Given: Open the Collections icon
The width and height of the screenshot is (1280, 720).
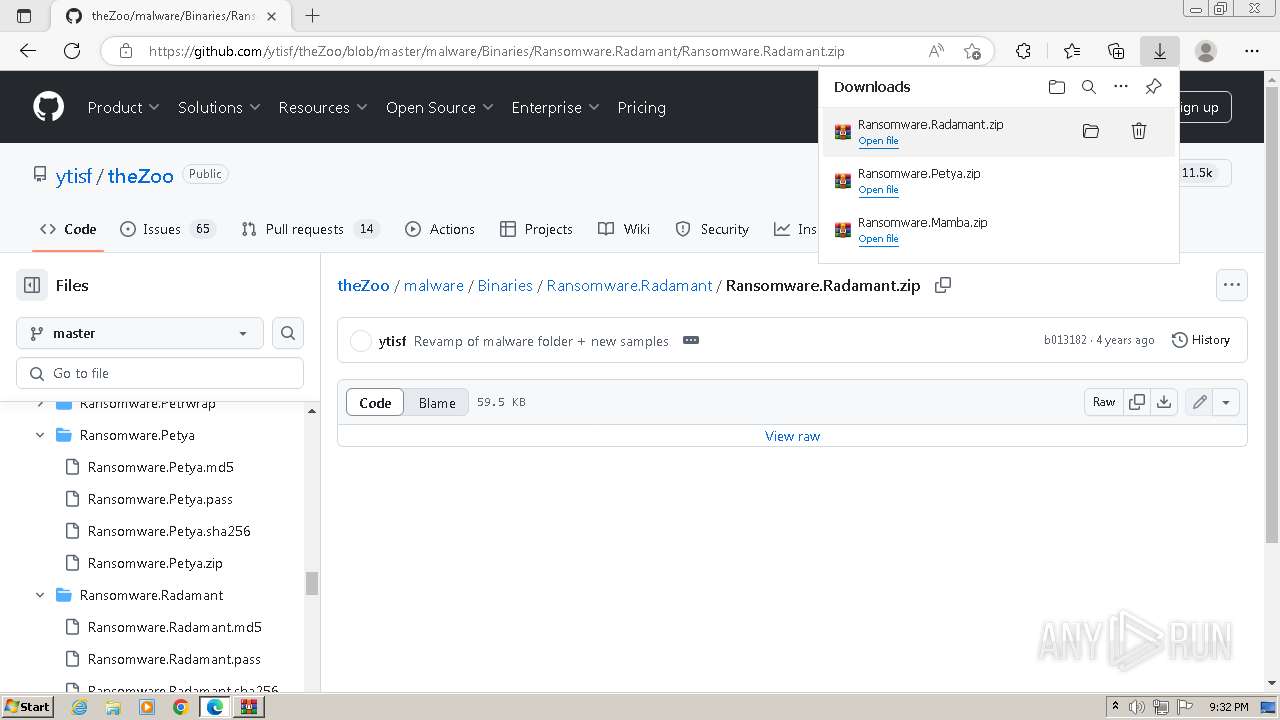Looking at the screenshot, I should (x=1116, y=51).
